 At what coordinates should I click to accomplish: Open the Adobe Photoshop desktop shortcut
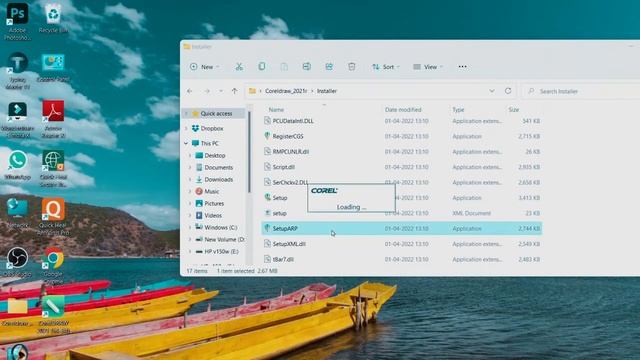click(x=18, y=21)
